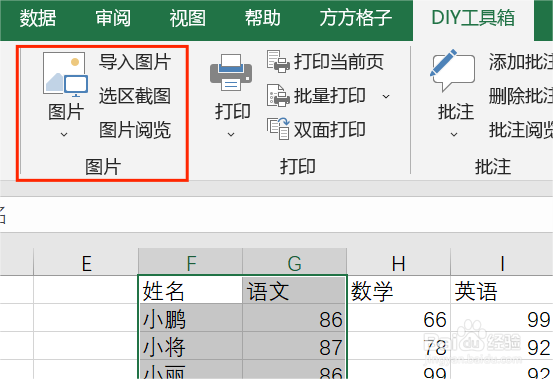This screenshot has height=379, width=553.
Task: Open the 帮助 tab
Action: (262, 18)
